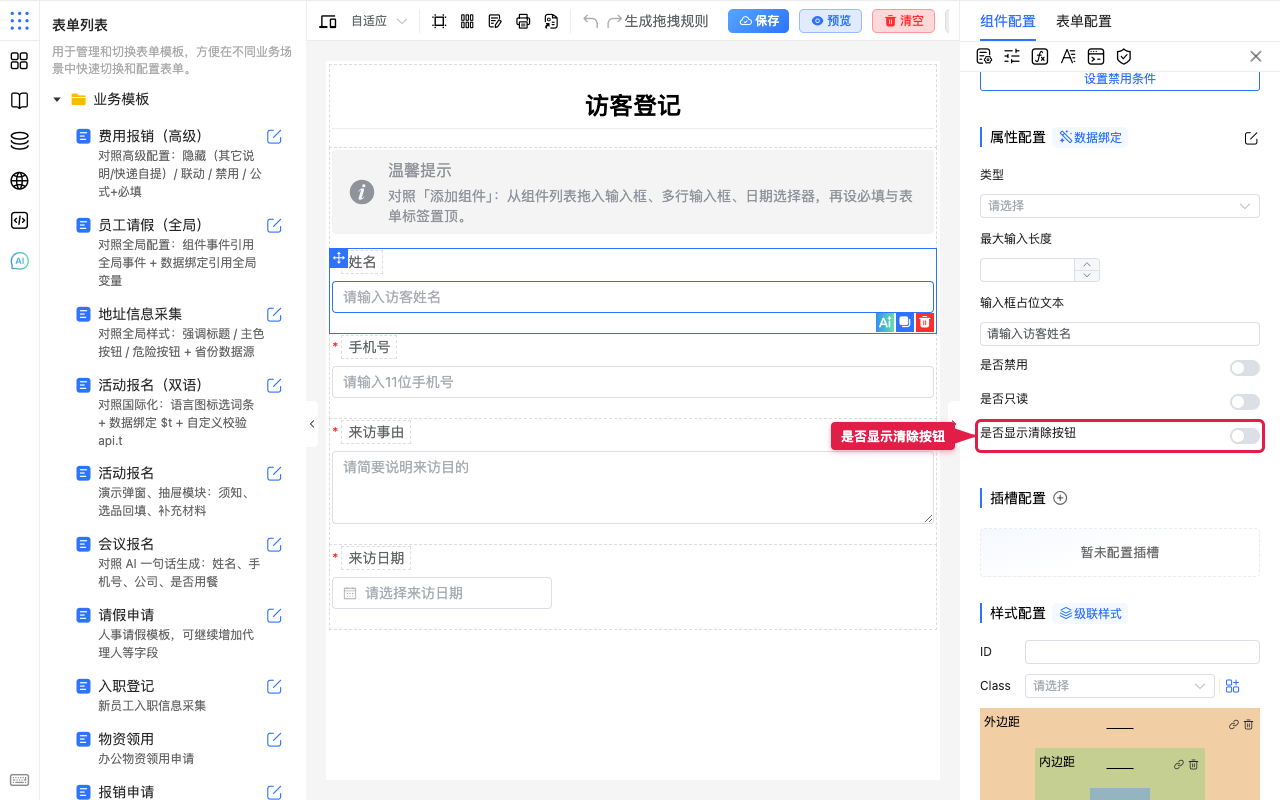Click the device preview icon in toolbar
This screenshot has height=800, width=1280.
tap(327, 21)
